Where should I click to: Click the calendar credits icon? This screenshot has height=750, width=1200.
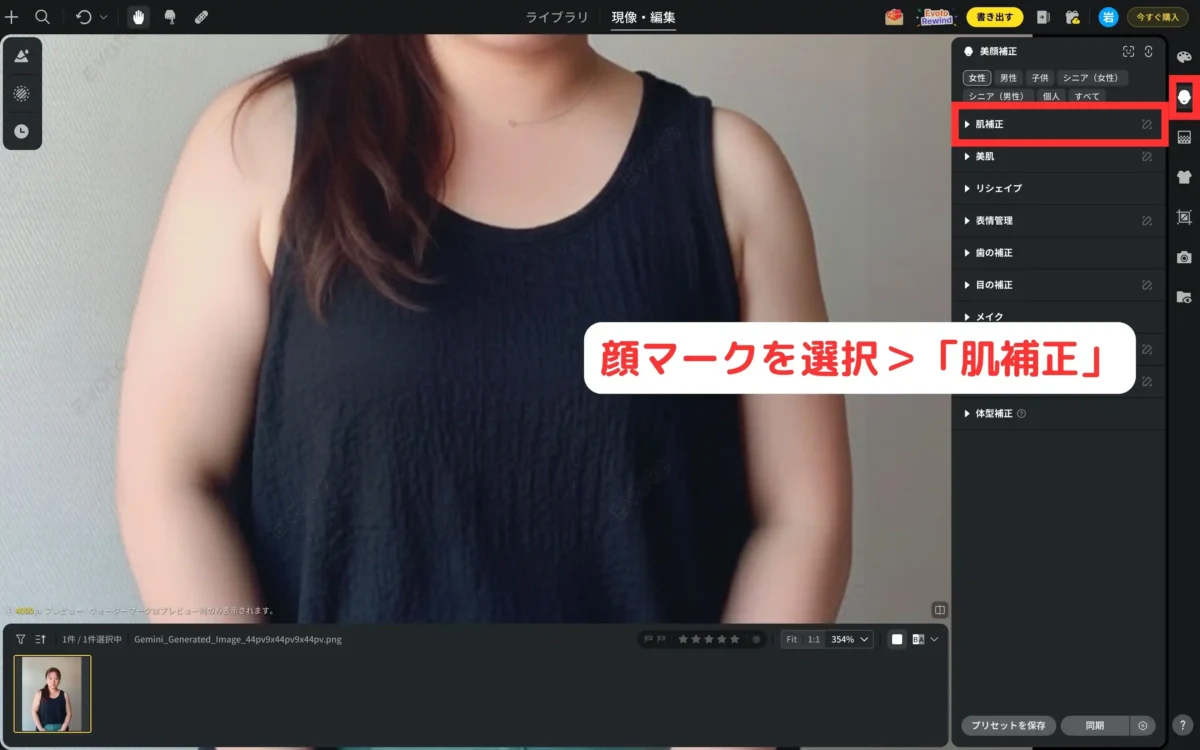point(1073,17)
